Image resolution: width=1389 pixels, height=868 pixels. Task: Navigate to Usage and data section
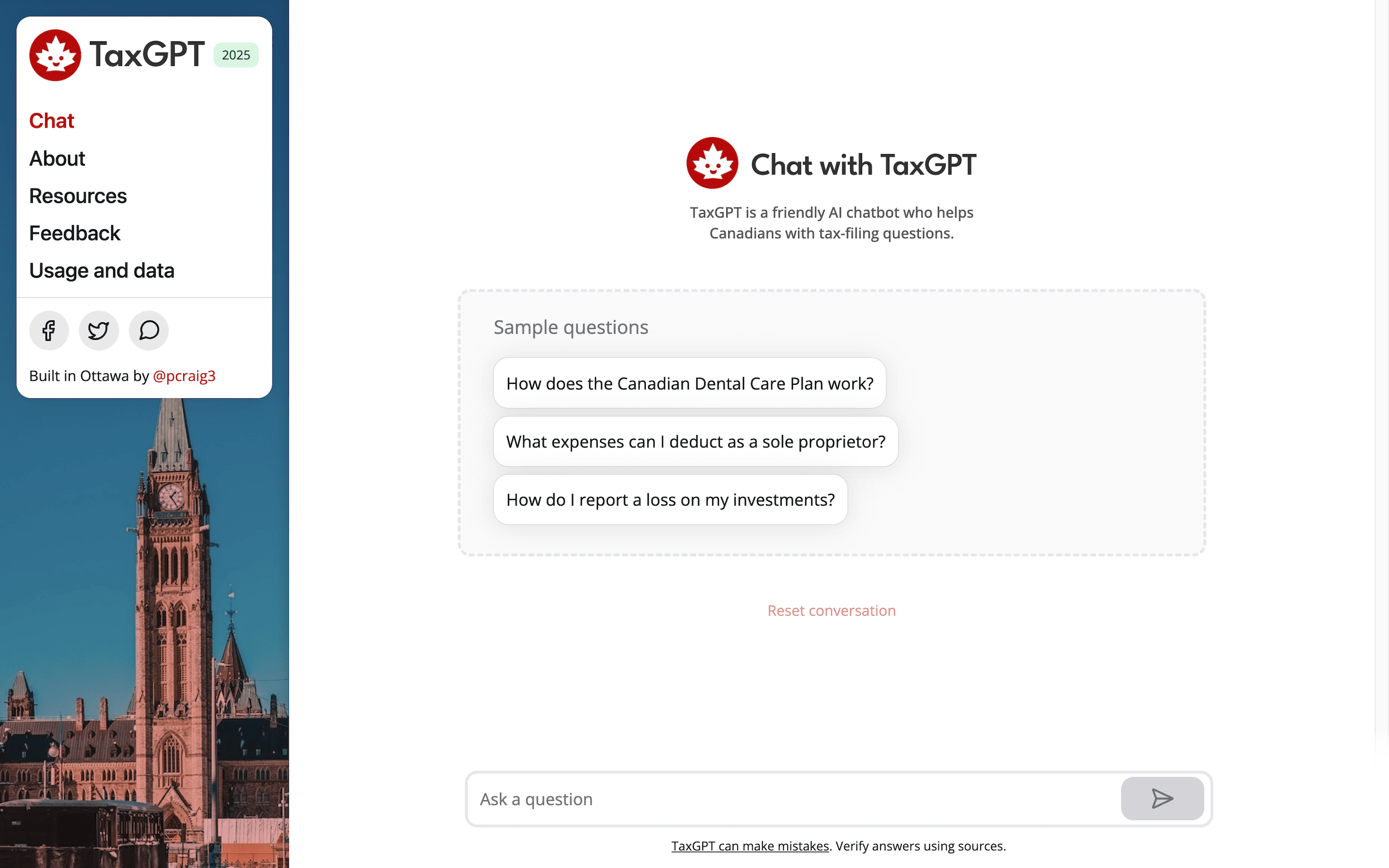(x=102, y=270)
